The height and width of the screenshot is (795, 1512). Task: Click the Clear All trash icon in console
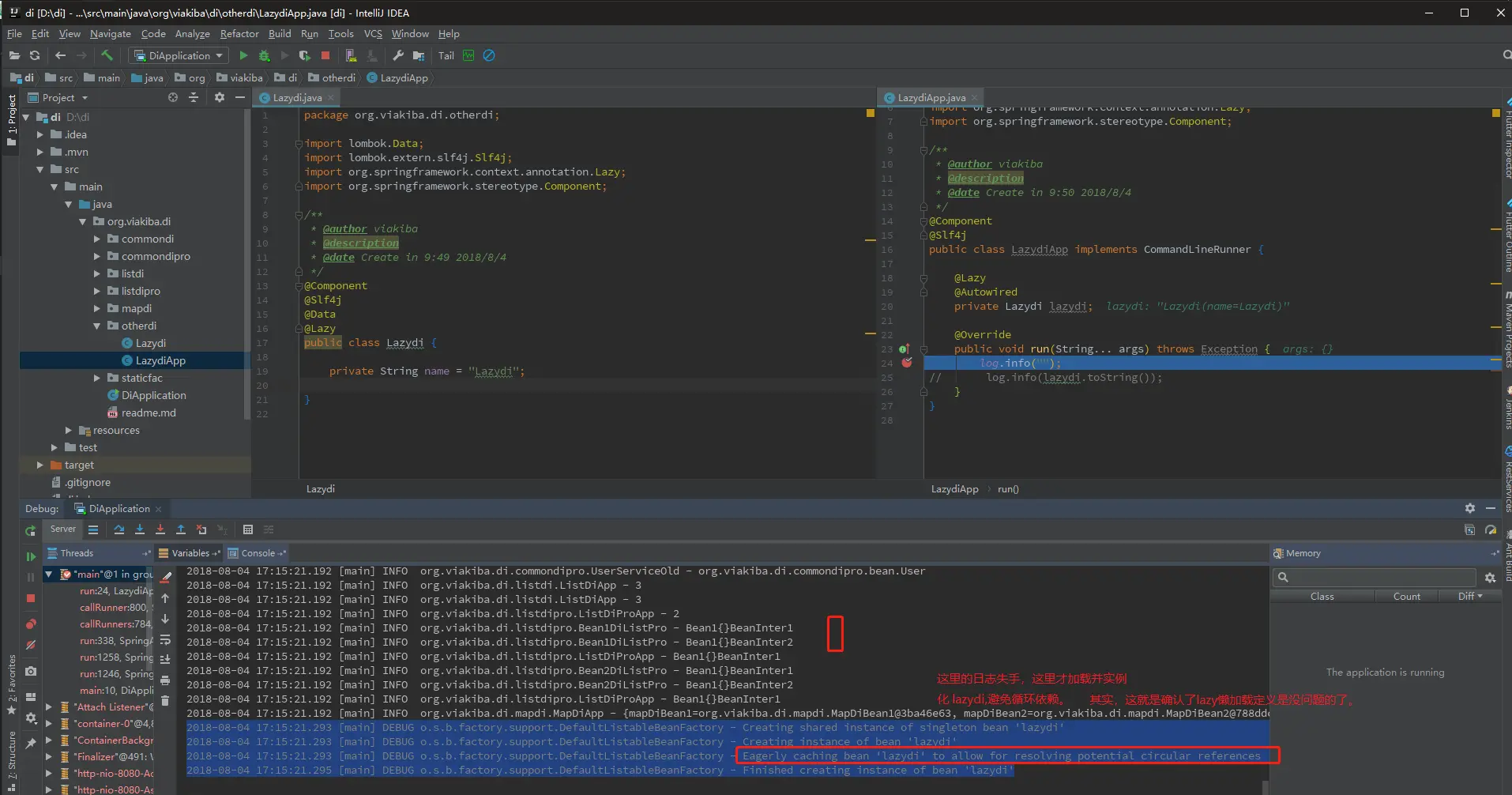coord(165,700)
